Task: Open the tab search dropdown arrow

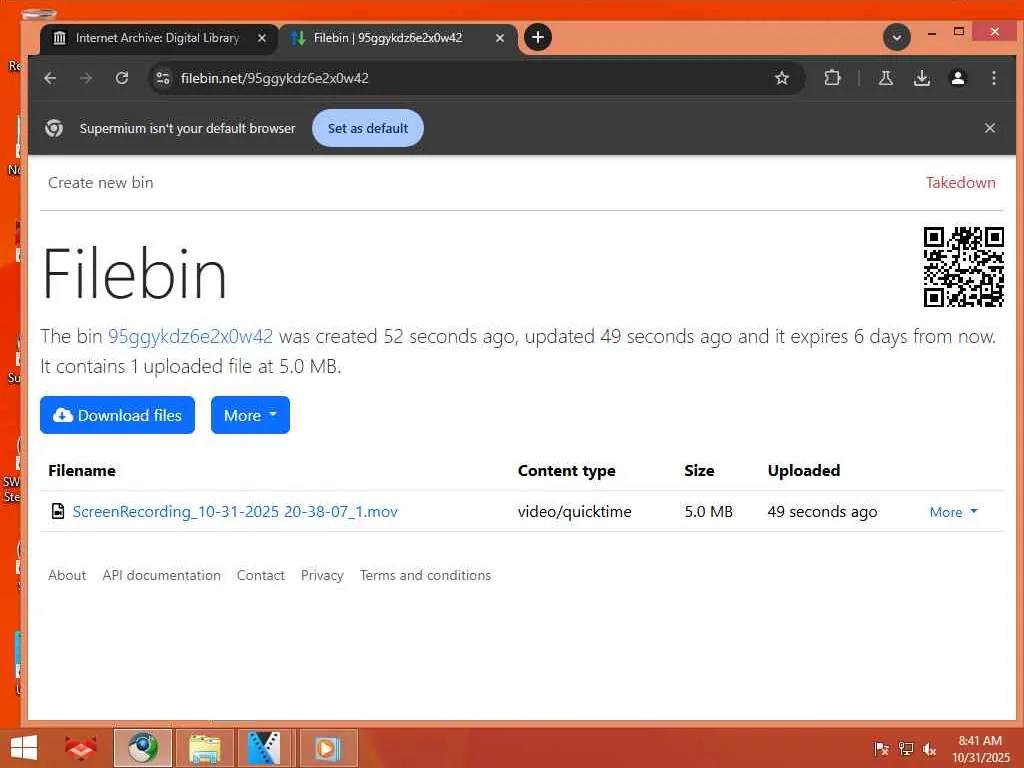Action: click(897, 38)
